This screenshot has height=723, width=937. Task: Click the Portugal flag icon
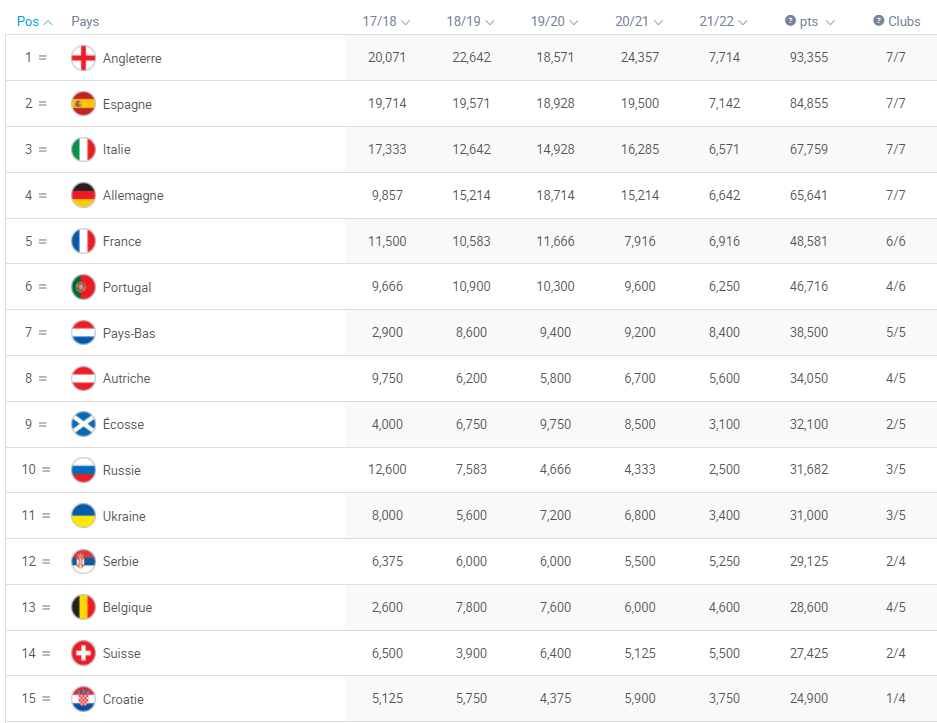click(x=83, y=287)
